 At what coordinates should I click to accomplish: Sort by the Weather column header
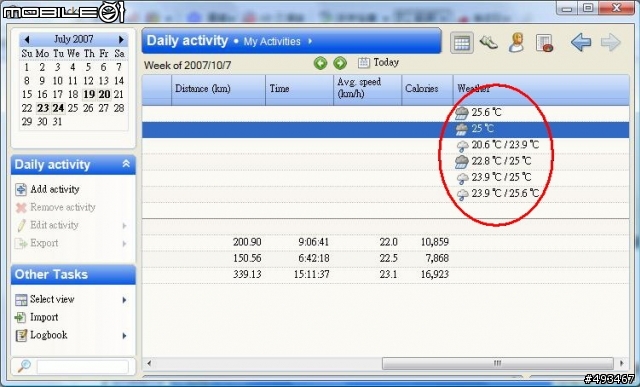click(x=541, y=90)
